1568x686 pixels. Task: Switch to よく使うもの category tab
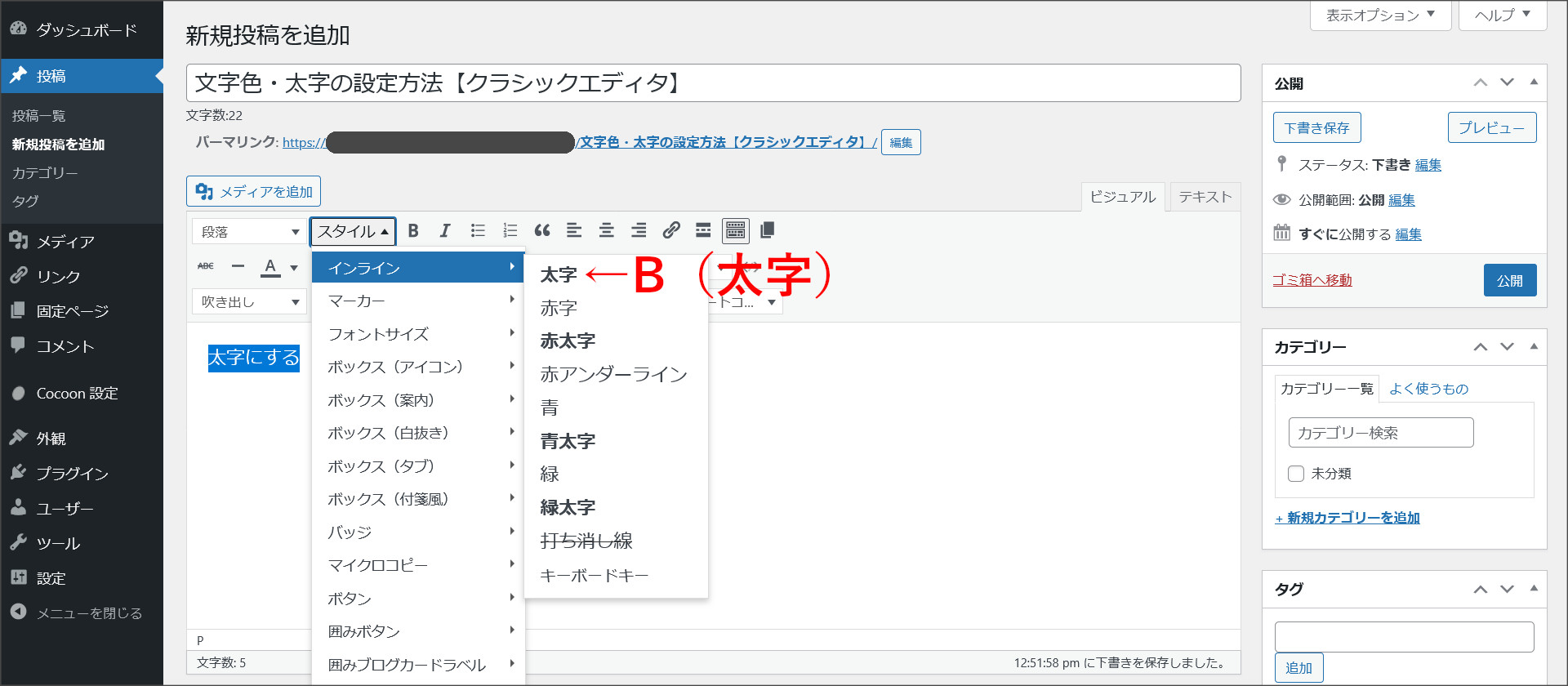(x=1429, y=389)
